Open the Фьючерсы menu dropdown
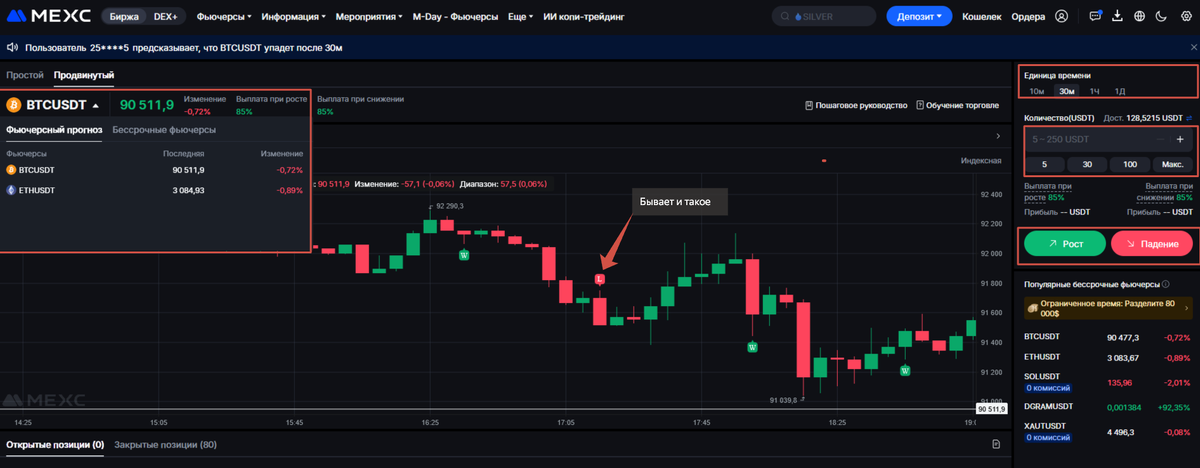Viewport: 1200px width, 468px height. click(225, 17)
